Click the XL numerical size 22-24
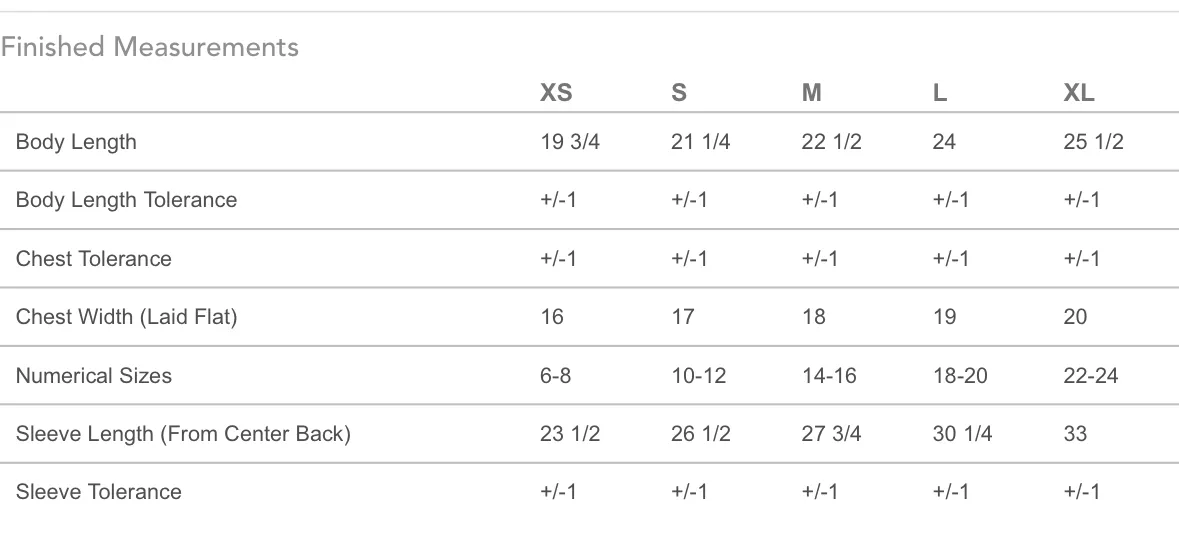The image size is (1179, 538). (1090, 376)
